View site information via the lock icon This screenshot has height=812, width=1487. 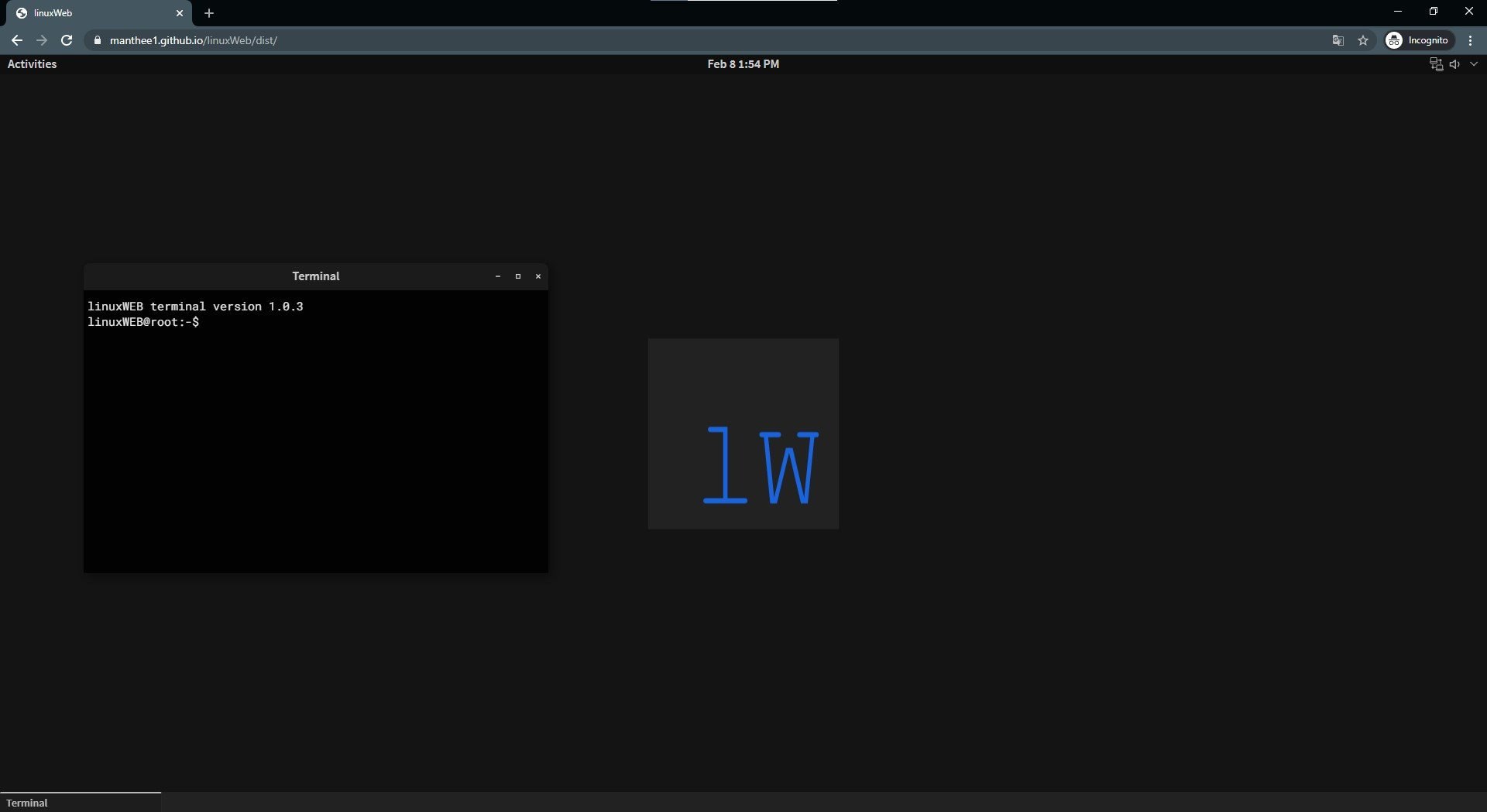click(97, 40)
